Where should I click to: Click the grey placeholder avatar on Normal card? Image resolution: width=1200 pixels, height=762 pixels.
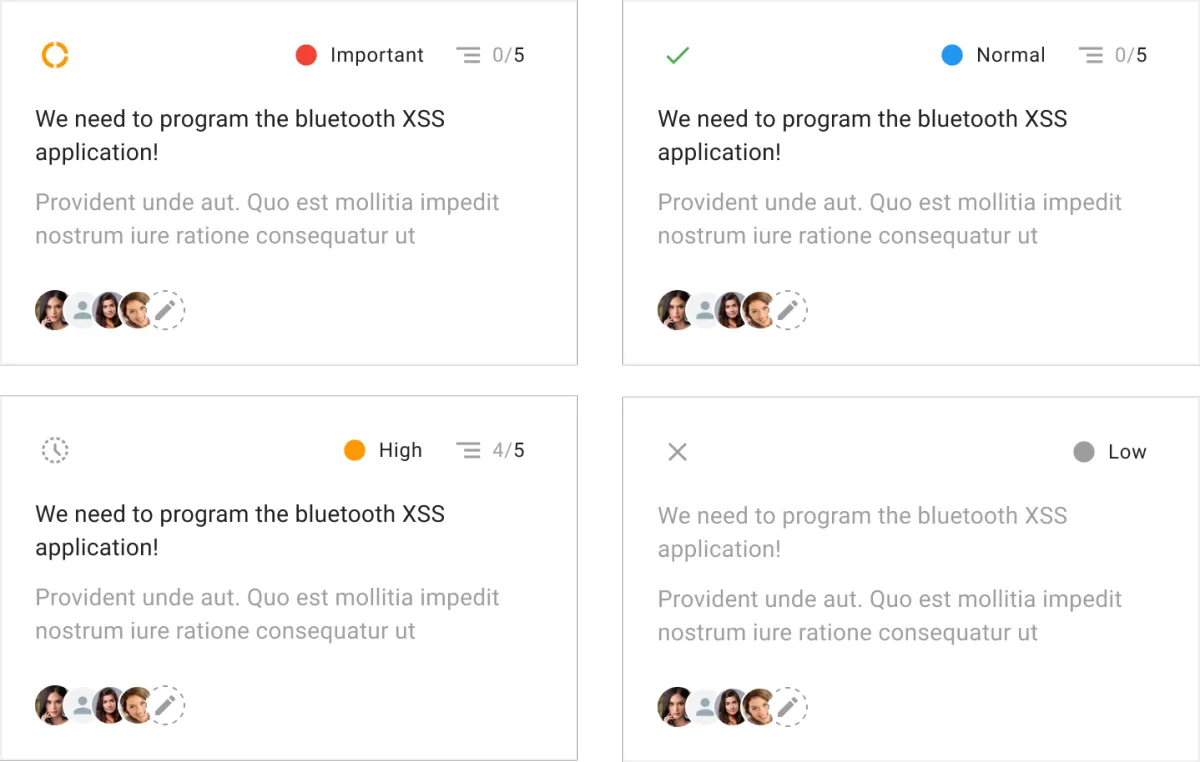(x=705, y=311)
